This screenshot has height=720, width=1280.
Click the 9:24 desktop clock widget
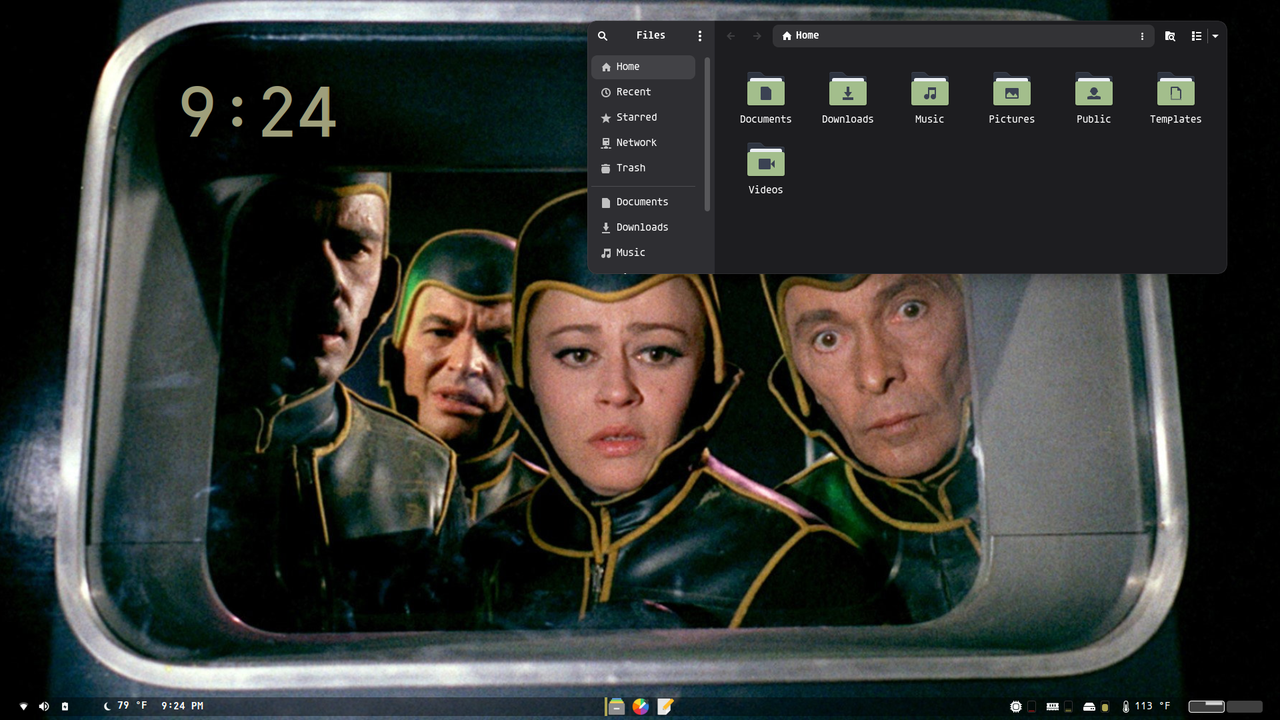pos(258,112)
